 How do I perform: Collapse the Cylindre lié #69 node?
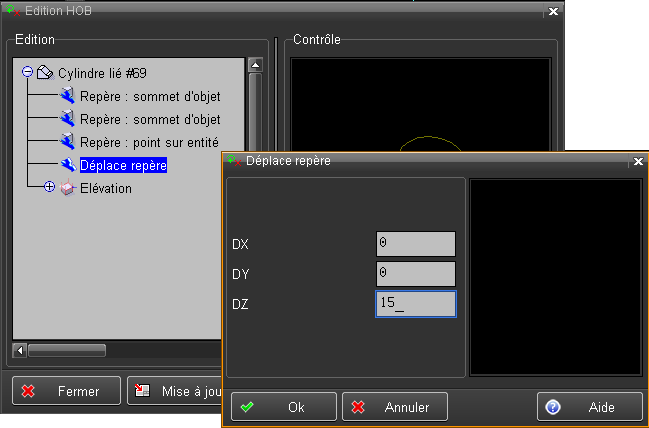27,73
